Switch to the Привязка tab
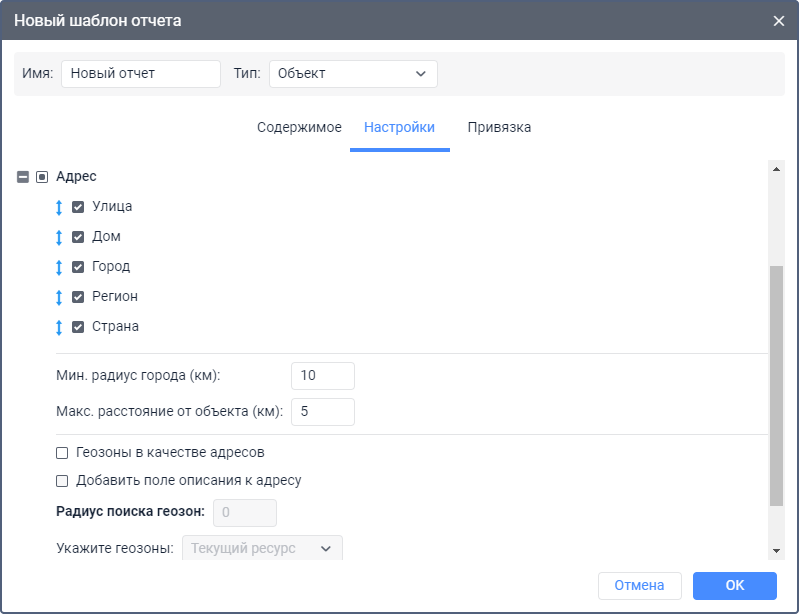The width and height of the screenshot is (799, 614). coord(499,128)
